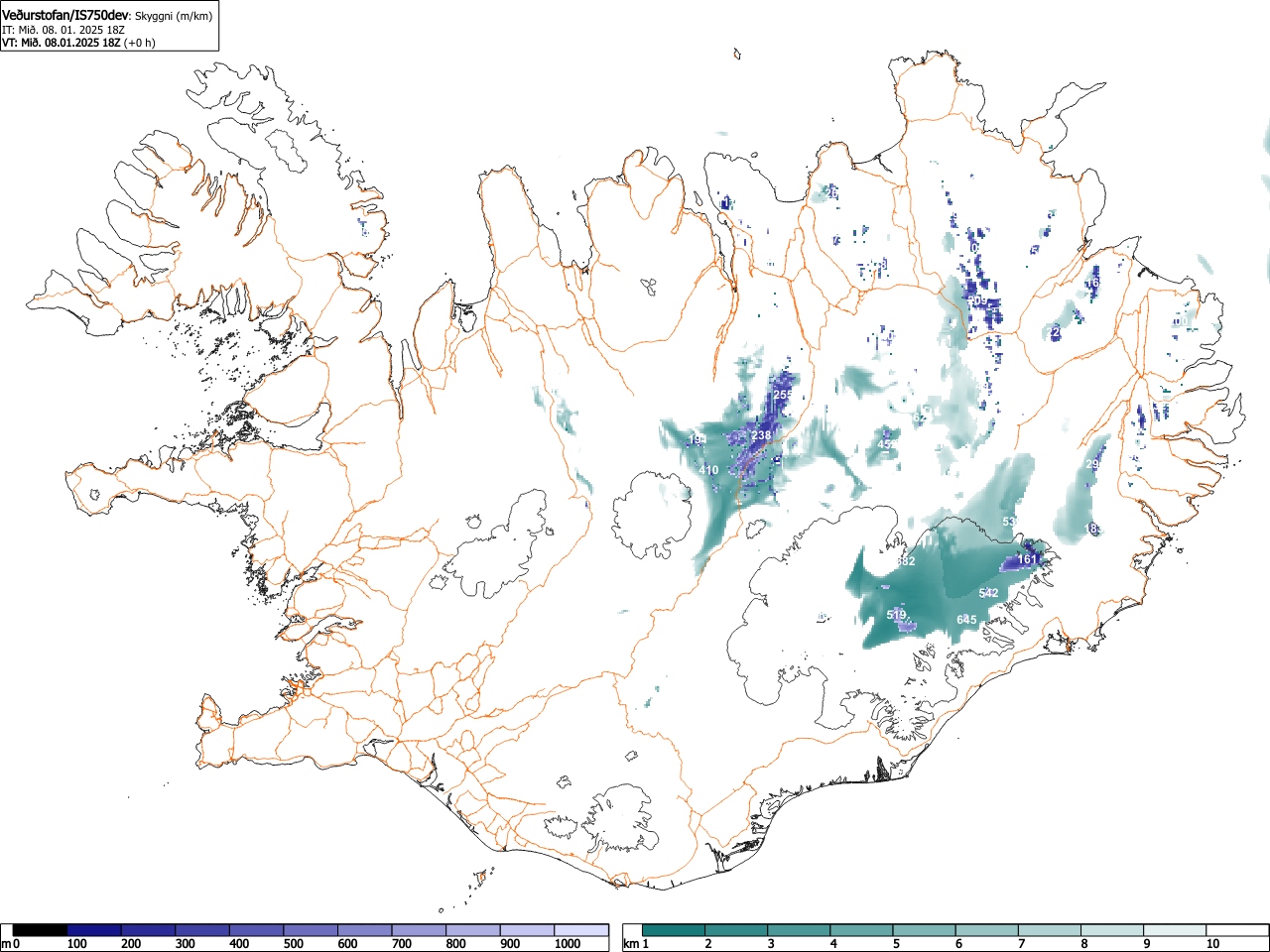Click the '161' value on the glacier
Viewport: 1270px width, 952px height.
(1027, 559)
